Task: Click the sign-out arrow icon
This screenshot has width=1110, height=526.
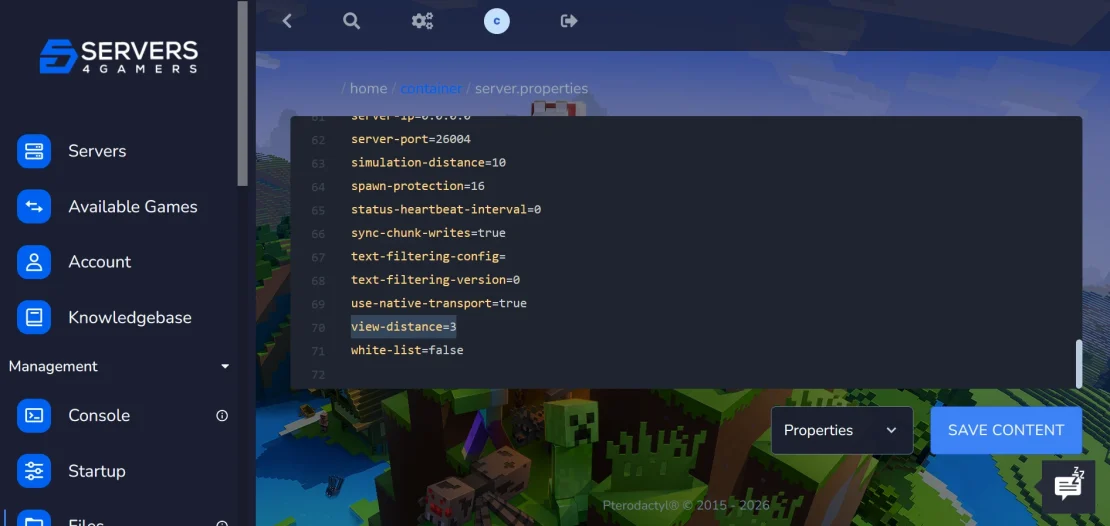Action: point(569,21)
